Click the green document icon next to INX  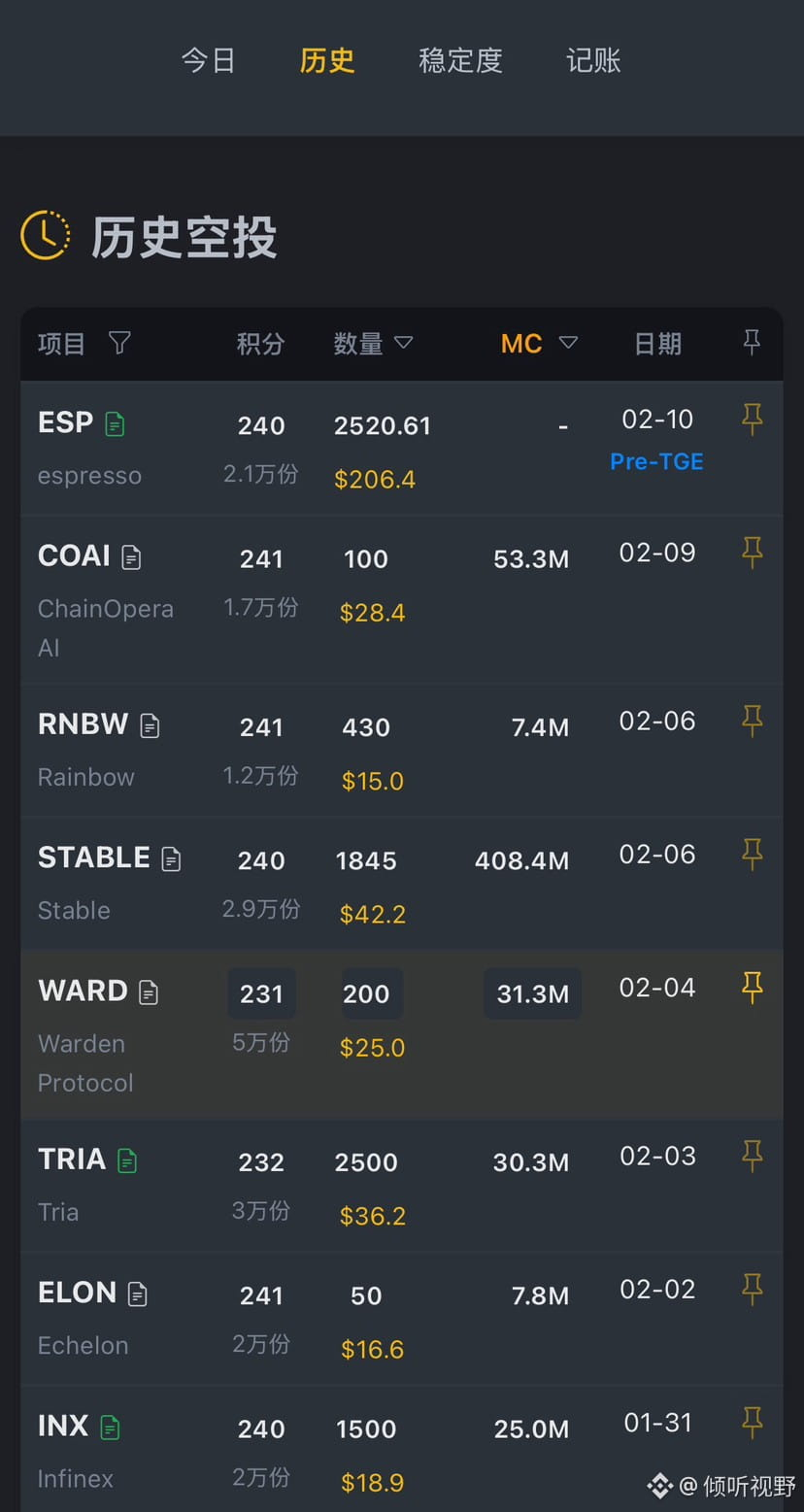(110, 1428)
